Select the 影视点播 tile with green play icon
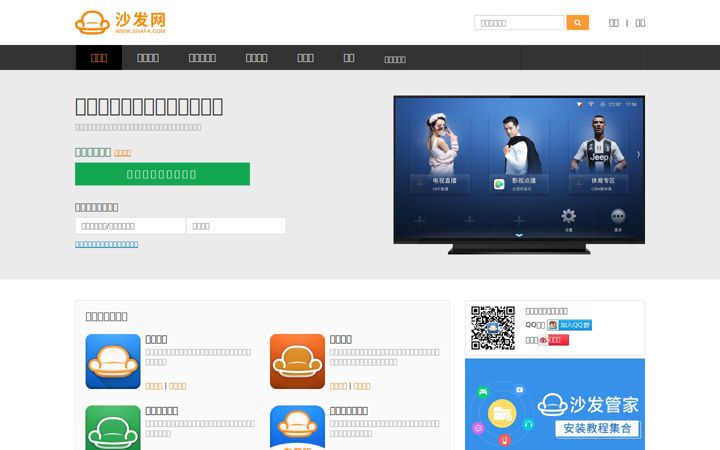Screen dimensions: 720x450 point(519,155)
